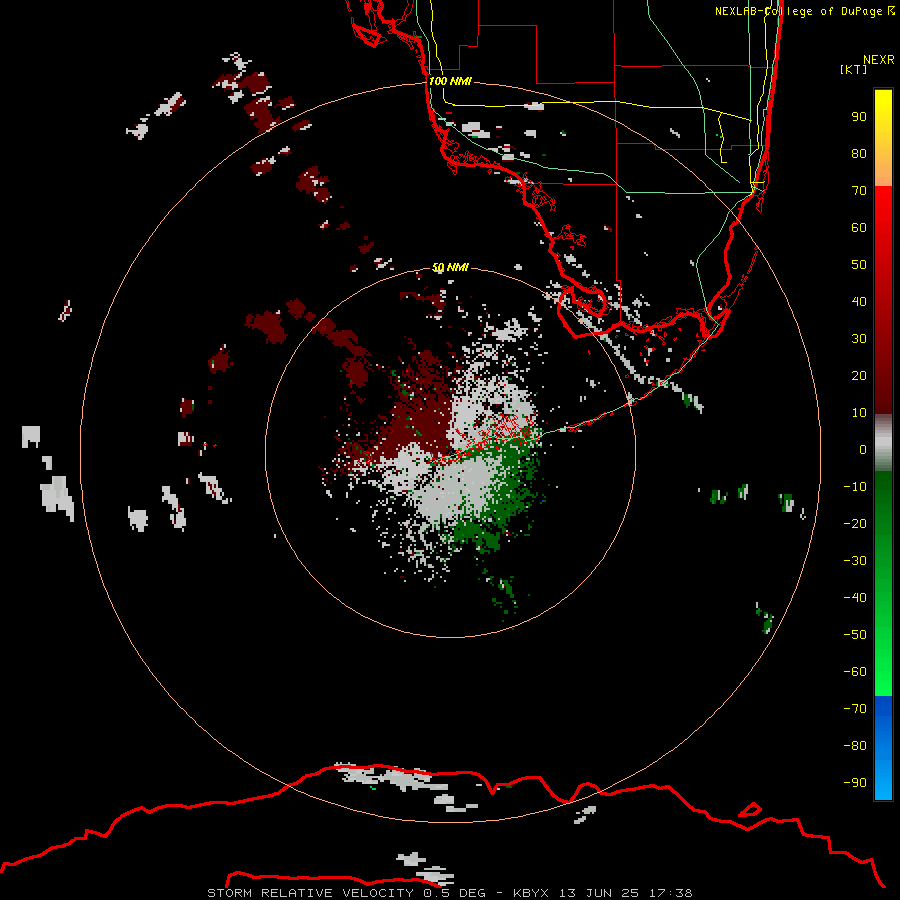Image resolution: width=900 pixels, height=900 pixels.
Task: Click the "-30" value on the velocity scale
Action: tap(855, 561)
